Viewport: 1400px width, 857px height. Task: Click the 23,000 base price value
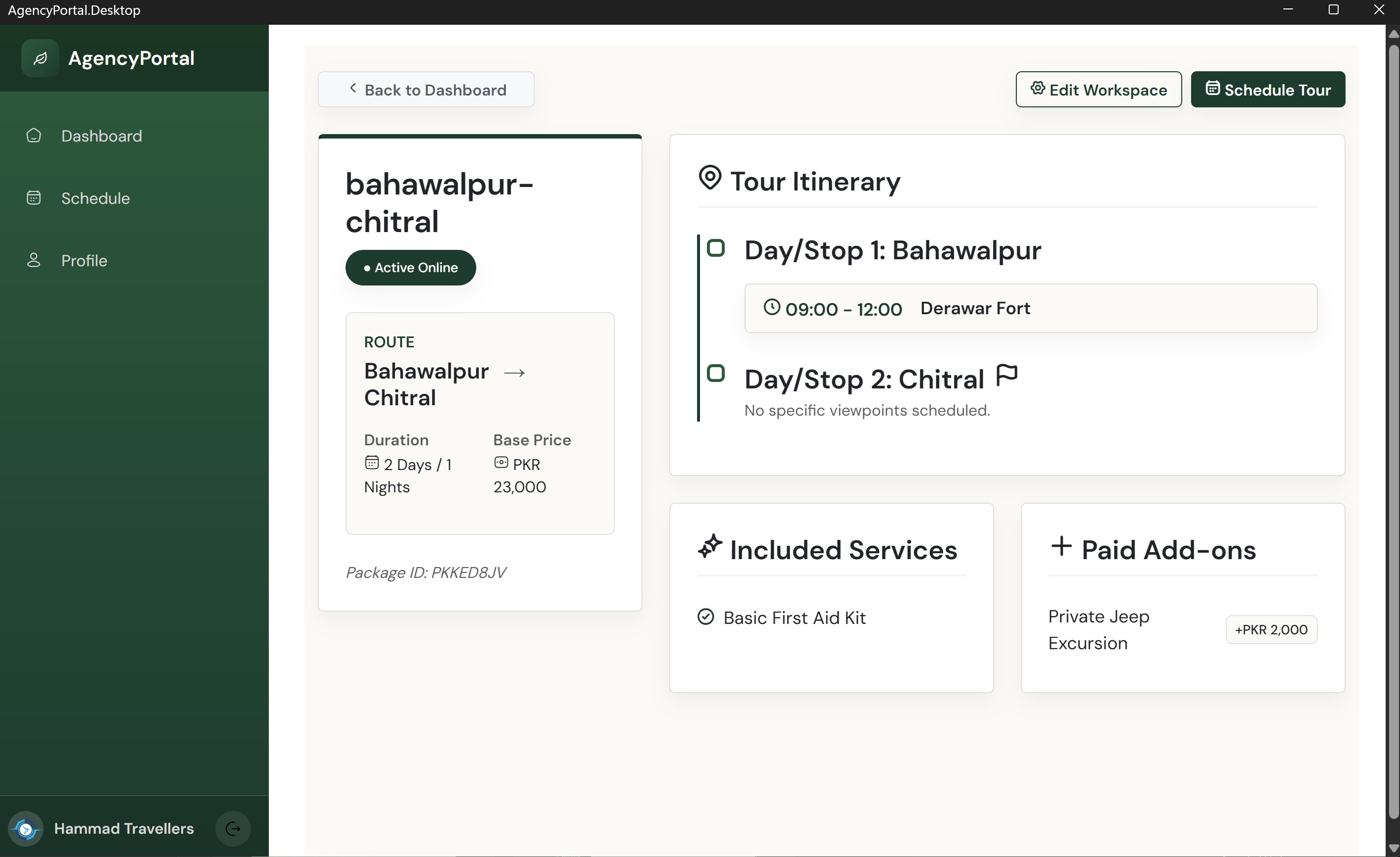point(519,487)
